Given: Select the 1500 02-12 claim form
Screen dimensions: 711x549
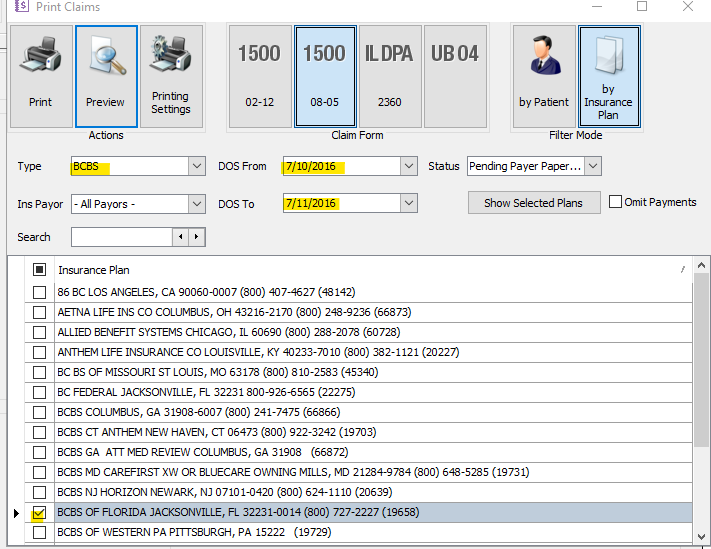Looking at the screenshot, I should 260,76.
